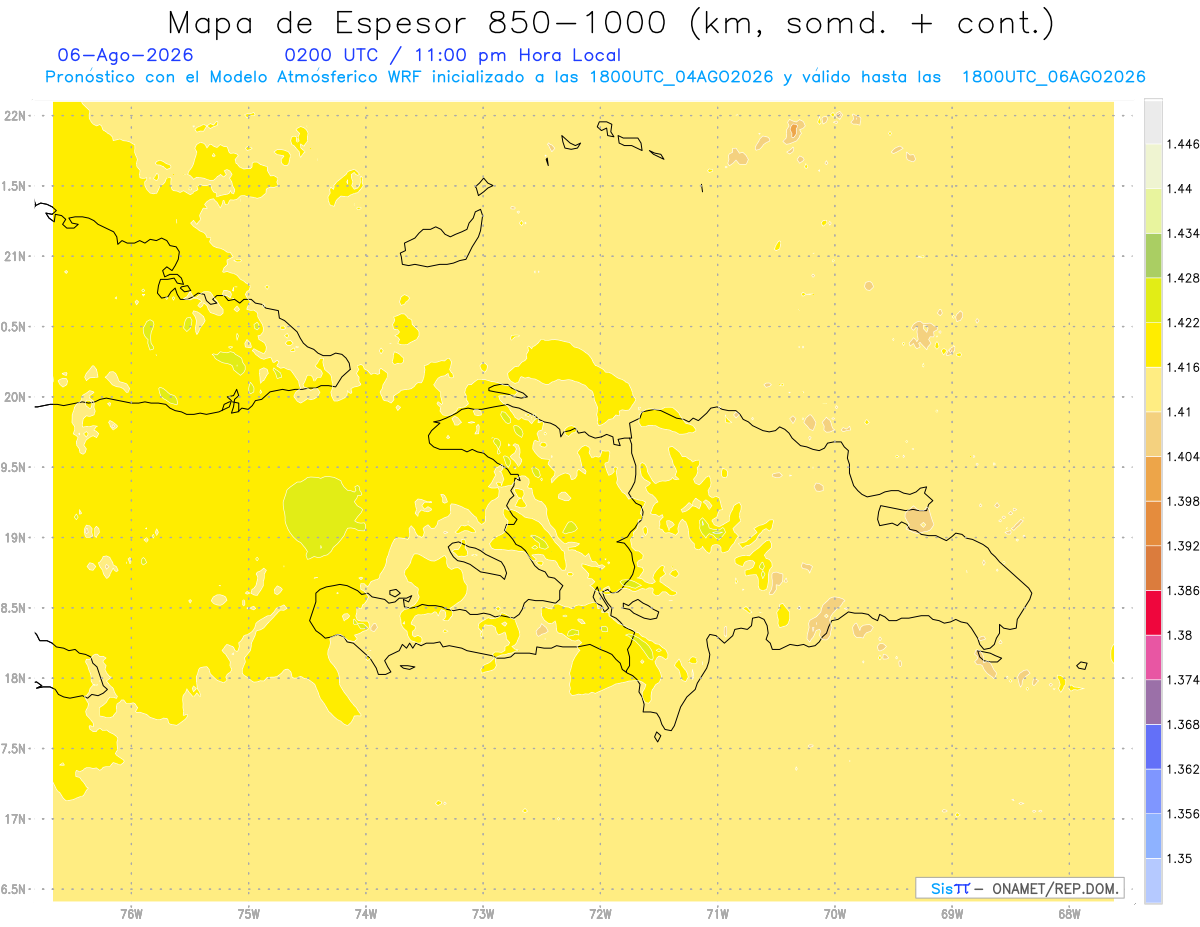This screenshot has width=1200, height=927.
Task: Click the legend value 1.398
Action: click(1183, 501)
